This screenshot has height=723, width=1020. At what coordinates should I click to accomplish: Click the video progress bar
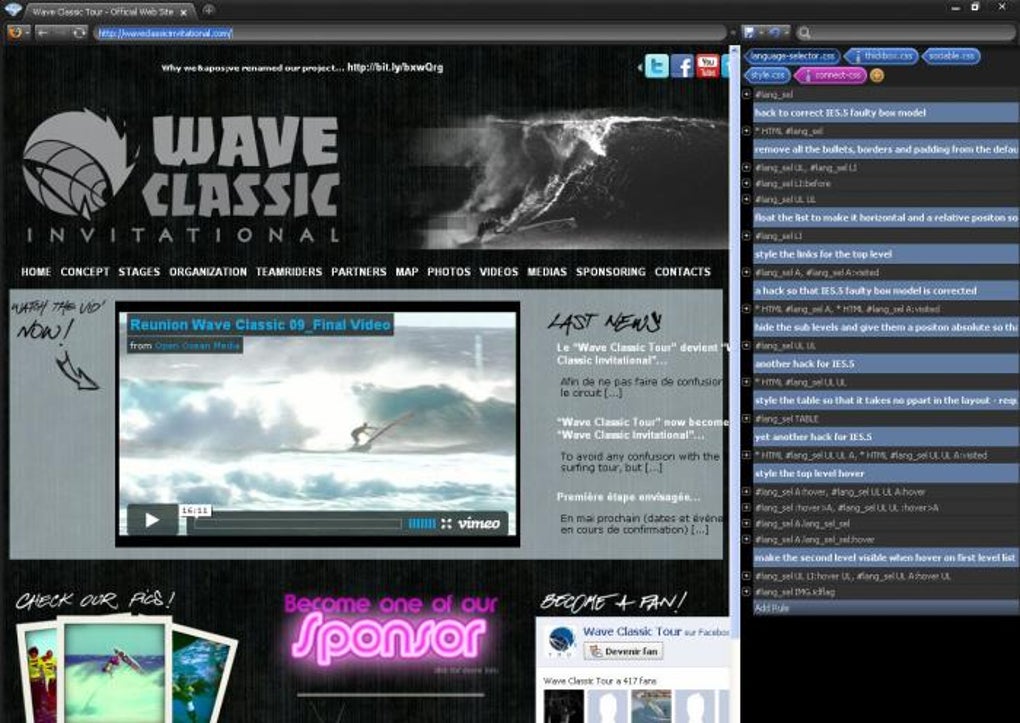click(x=299, y=524)
